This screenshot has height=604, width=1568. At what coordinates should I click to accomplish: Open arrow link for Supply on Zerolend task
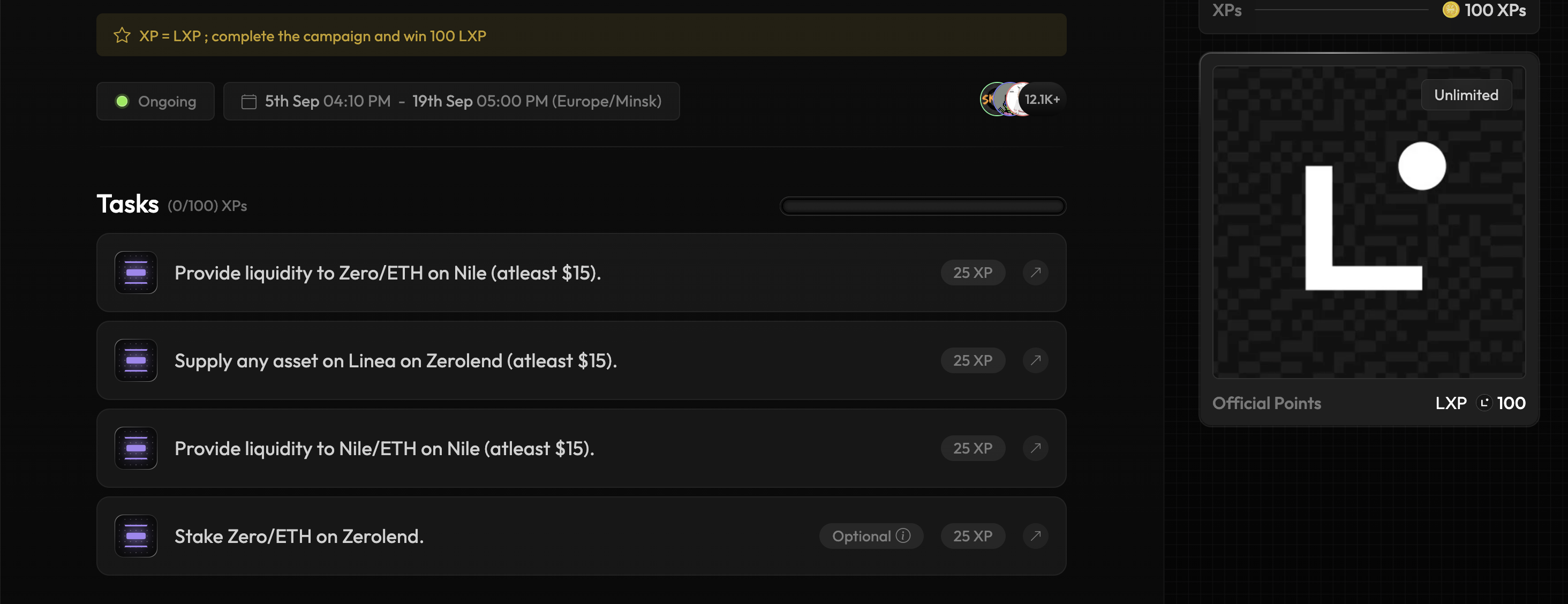tap(1035, 360)
